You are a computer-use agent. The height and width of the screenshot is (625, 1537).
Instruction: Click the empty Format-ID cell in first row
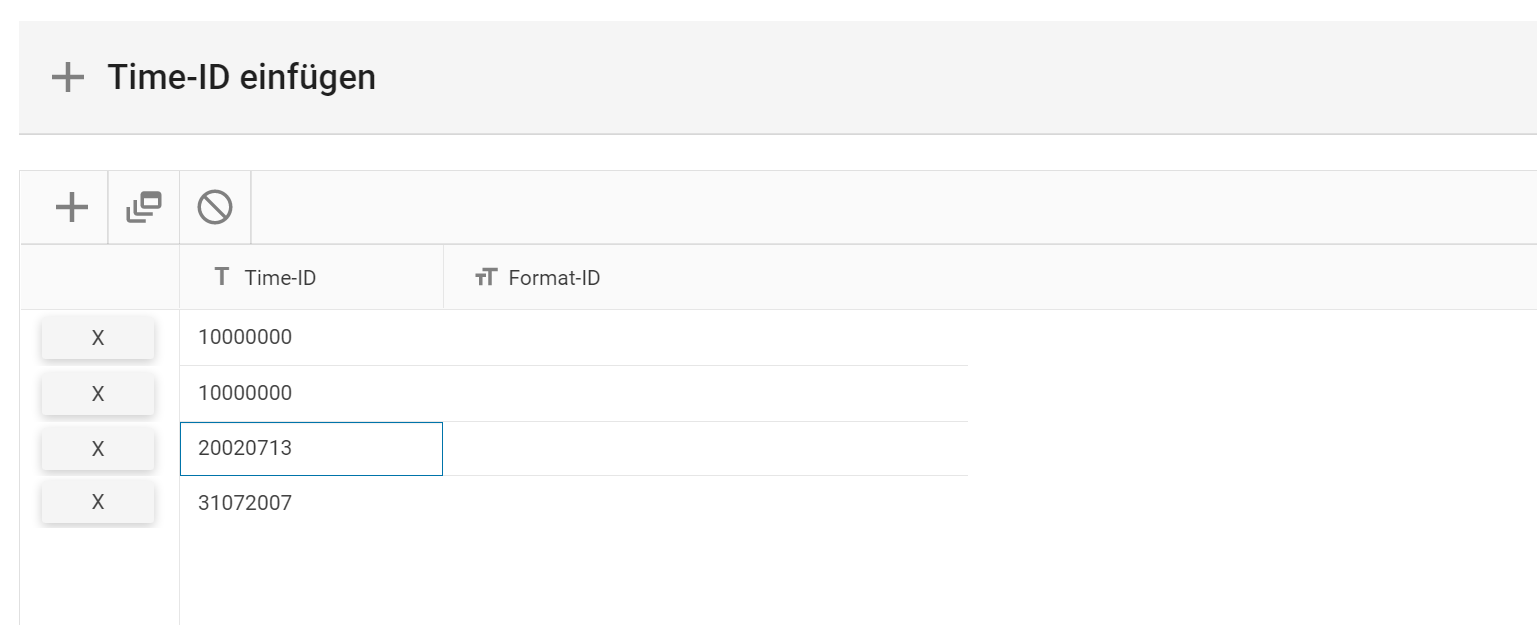pyautogui.click(x=705, y=338)
